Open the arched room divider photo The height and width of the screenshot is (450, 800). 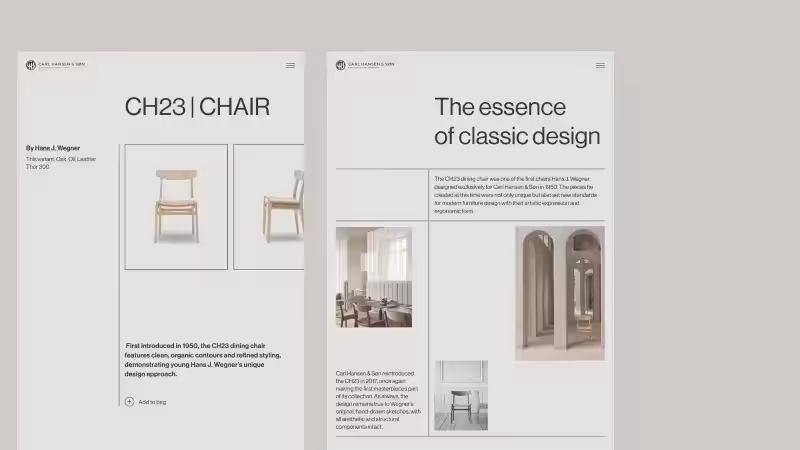click(x=560, y=293)
